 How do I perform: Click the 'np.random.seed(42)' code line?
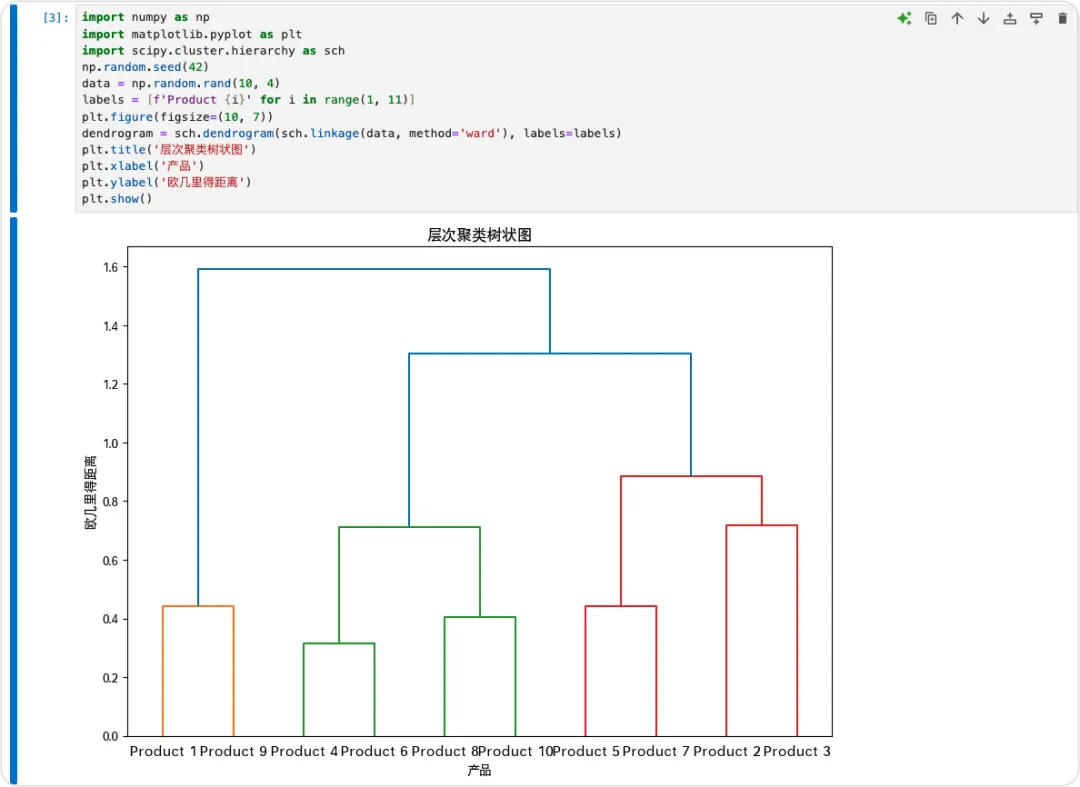(x=145, y=67)
